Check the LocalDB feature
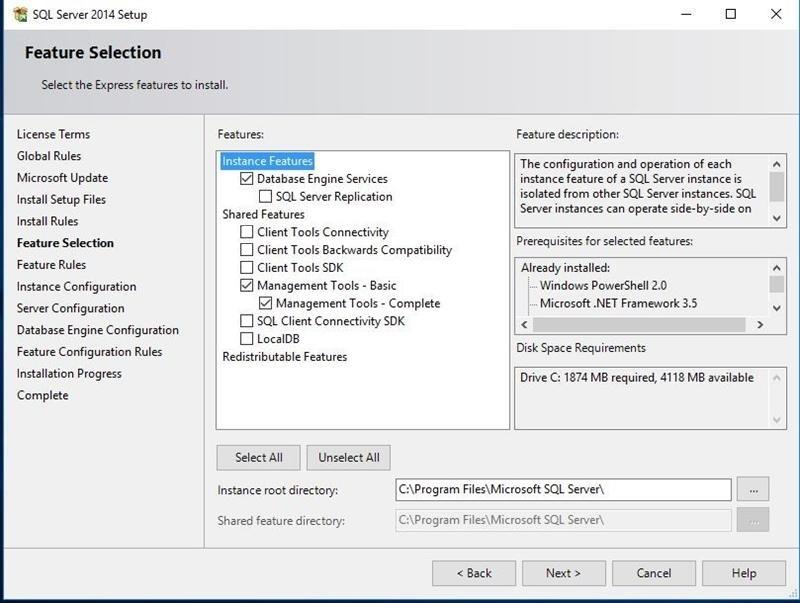Image resolution: width=800 pixels, height=603 pixels. point(247,339)
